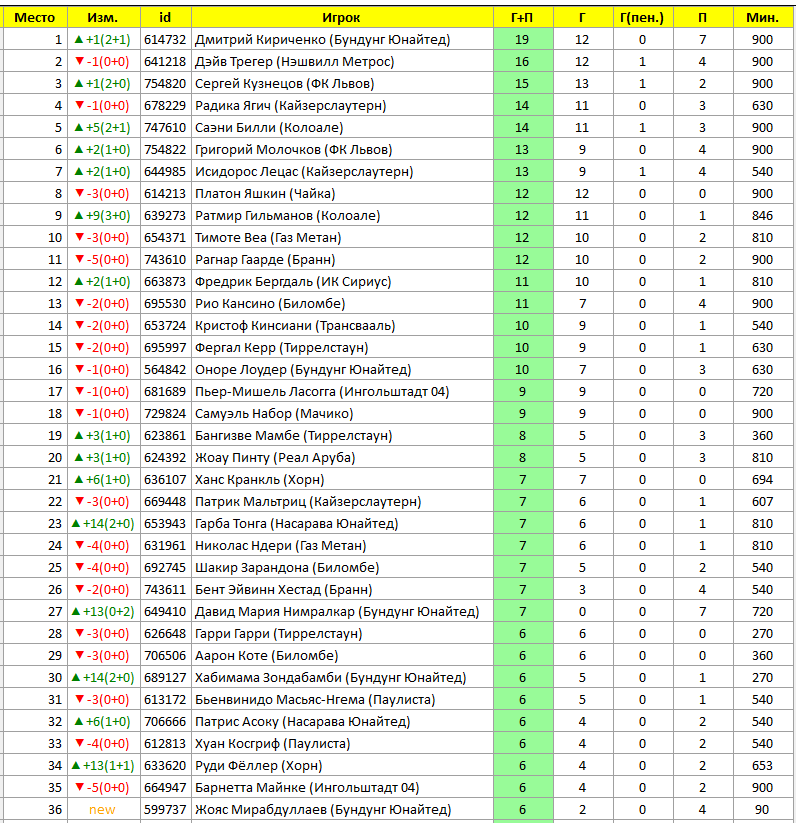Screen dimensions: 796x823
Task: Select player Патрик Мальтриц (Кайзерслаутерн)
Action: pos(308,502)
